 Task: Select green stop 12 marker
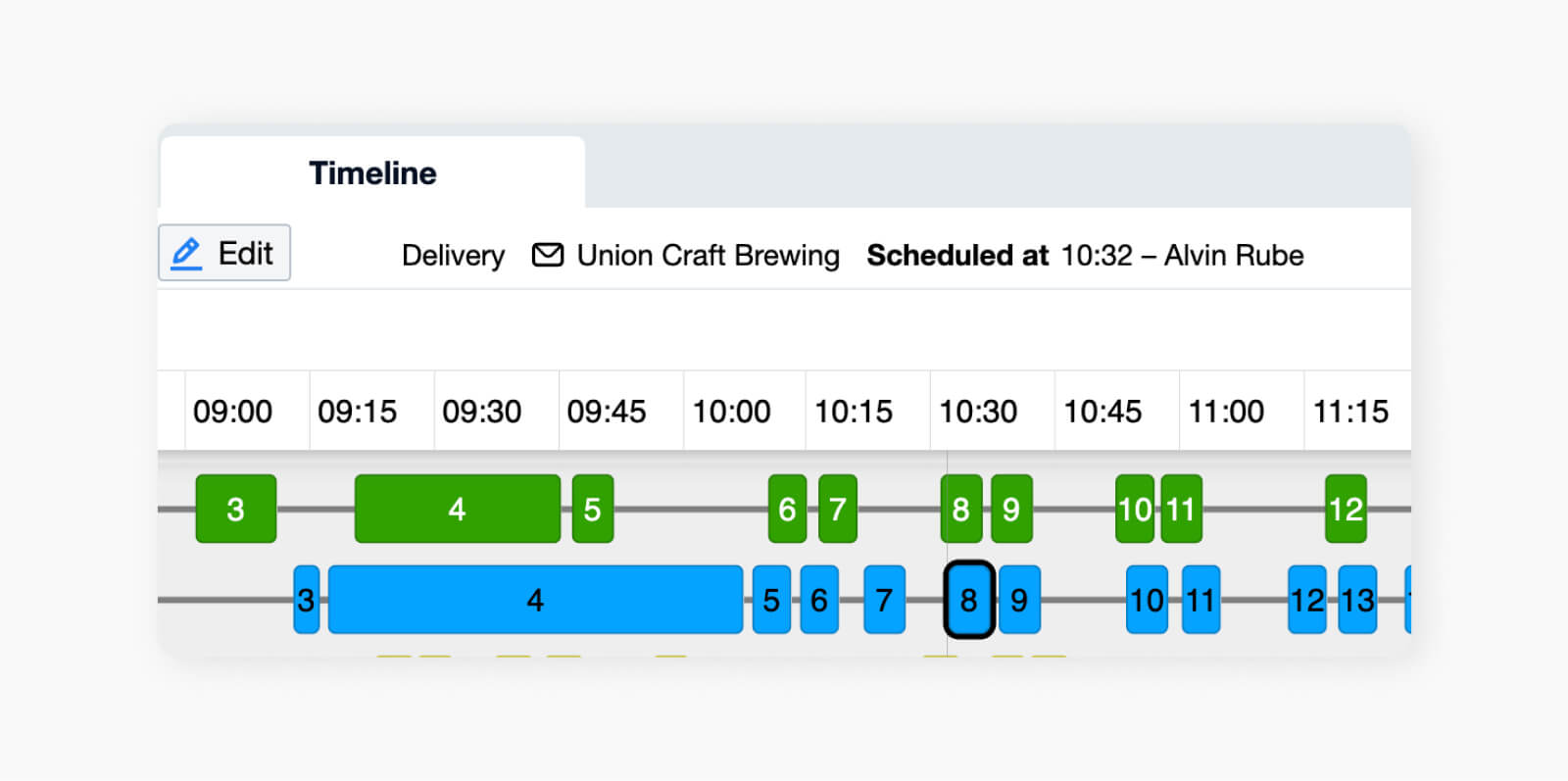[1345, 509]
